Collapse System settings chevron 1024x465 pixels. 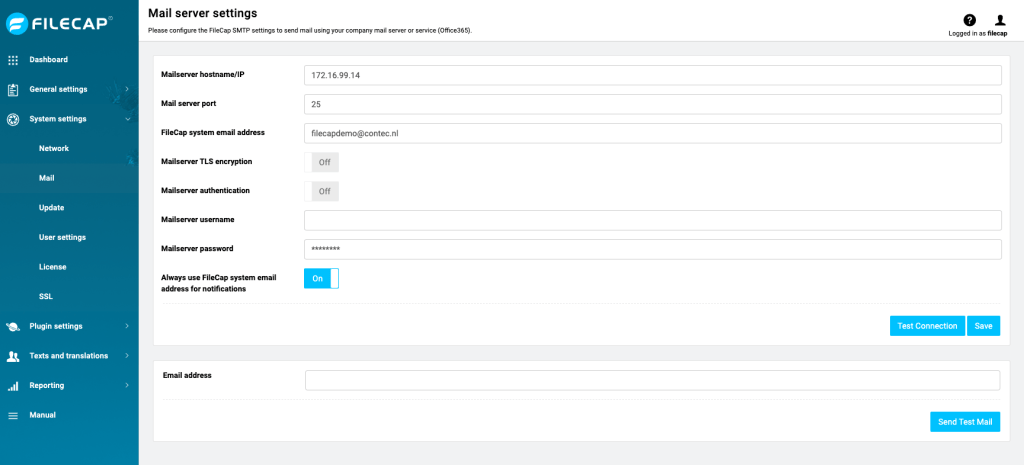point(127,119)
